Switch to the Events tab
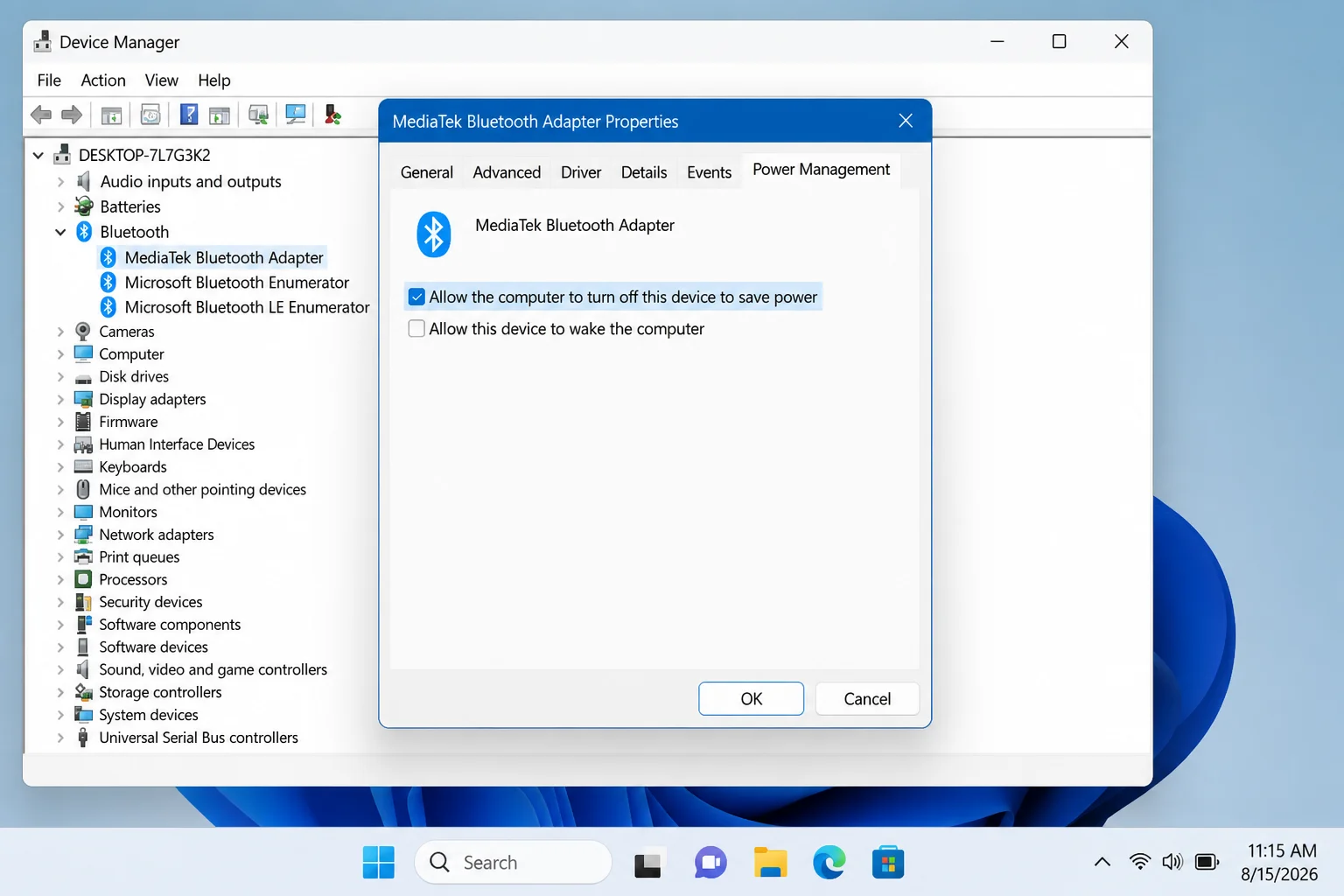The width and height of the screenshot is (1344, 896). click(709, 172)
